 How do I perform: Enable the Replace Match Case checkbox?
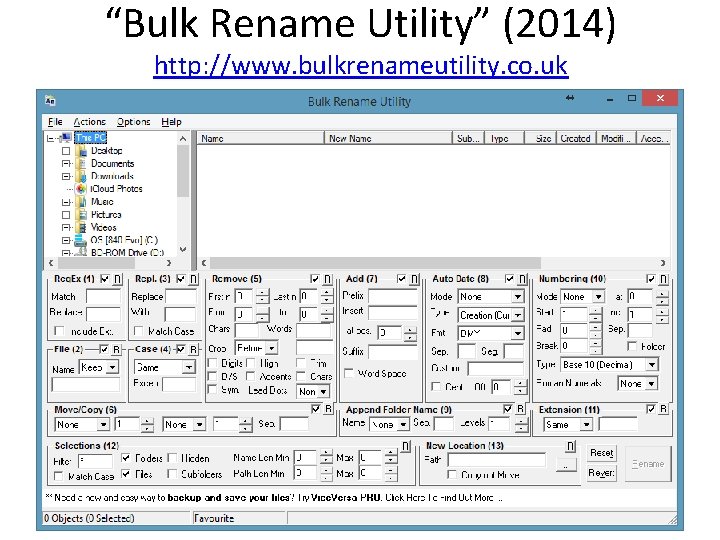[x=138, y=331]
